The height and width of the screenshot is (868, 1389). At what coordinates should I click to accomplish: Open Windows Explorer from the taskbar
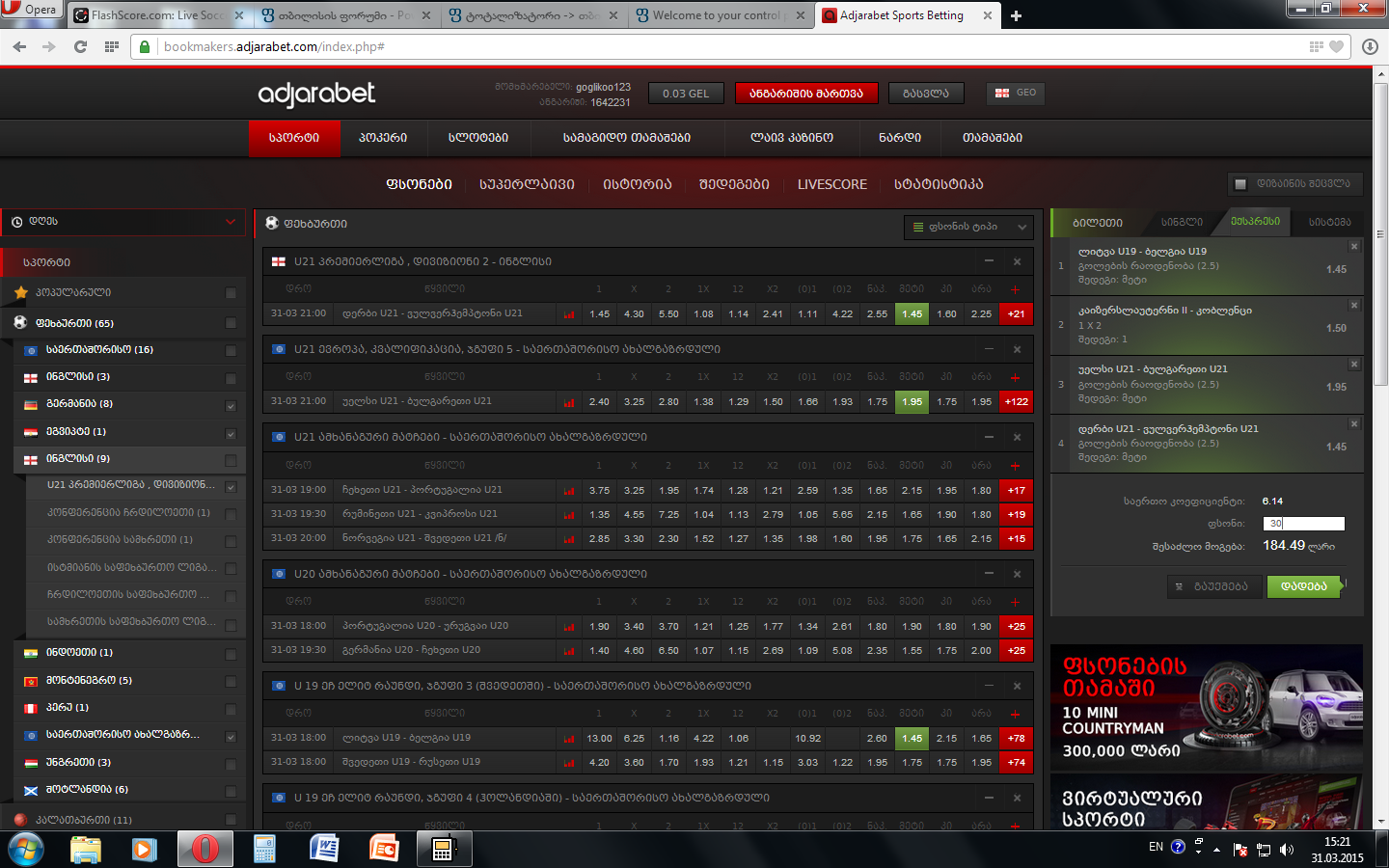[x=86, y=849]
